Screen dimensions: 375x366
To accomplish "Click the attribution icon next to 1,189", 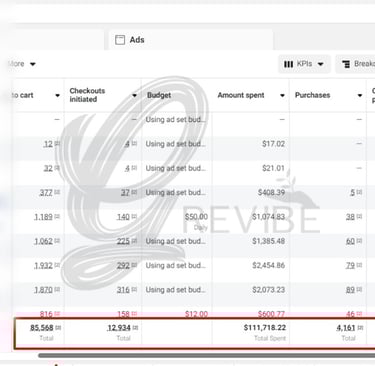I will pyautogui.click(x=57, y=217).
